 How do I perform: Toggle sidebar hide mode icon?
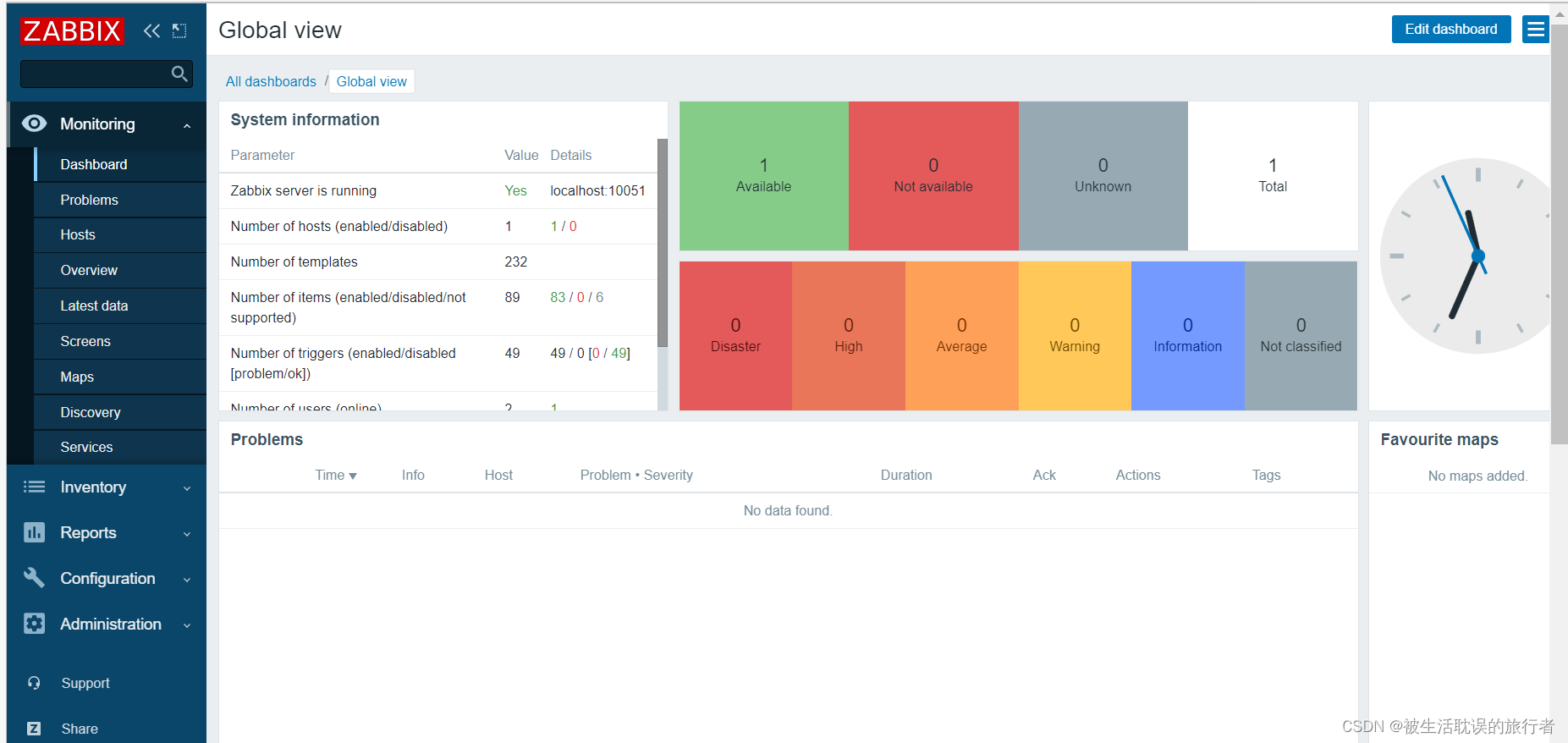tap(179, 31)
